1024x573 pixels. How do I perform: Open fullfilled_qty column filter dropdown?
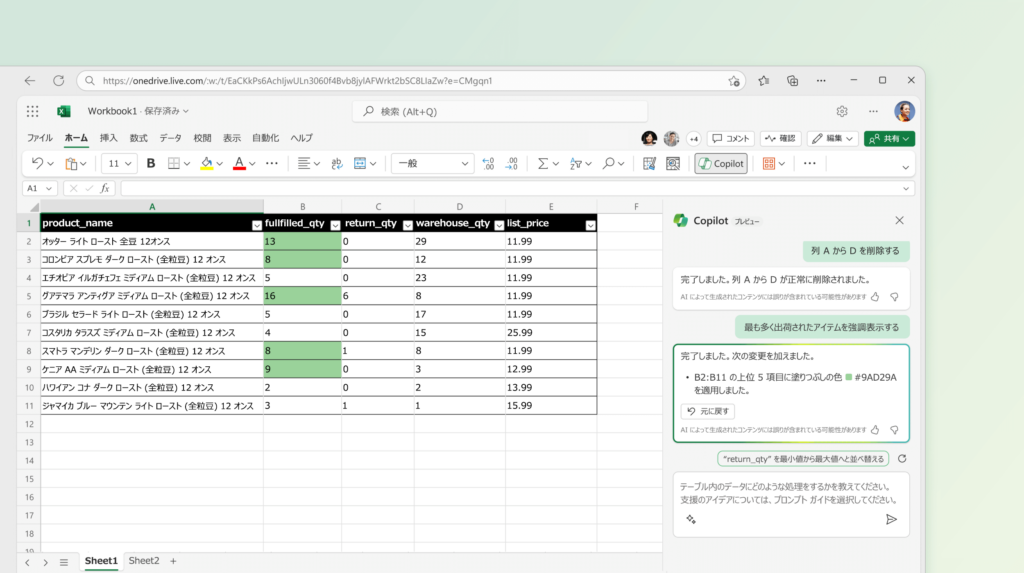(335, 225)
